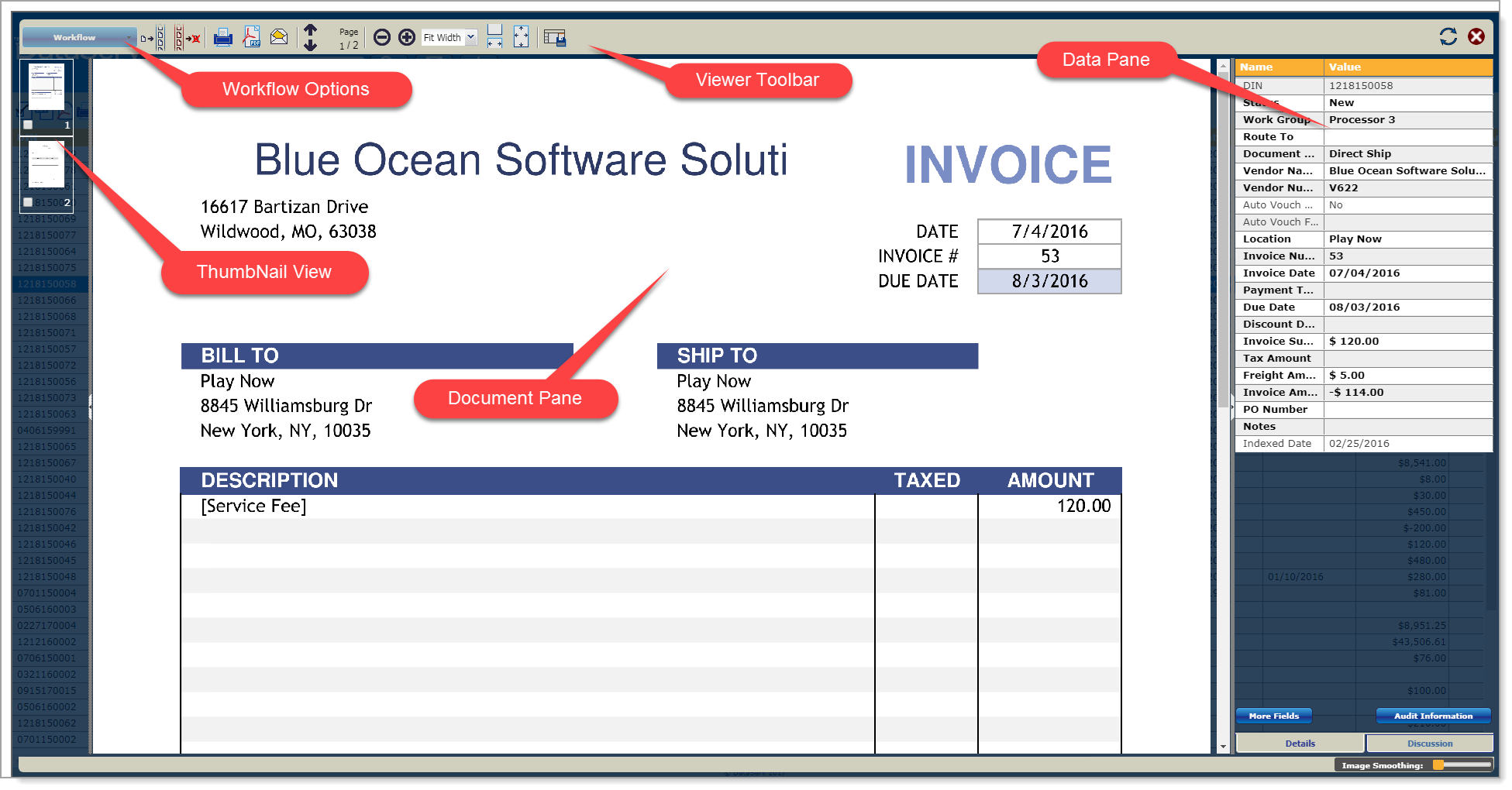Click the Vendor Number value V622

(1408, 187)
